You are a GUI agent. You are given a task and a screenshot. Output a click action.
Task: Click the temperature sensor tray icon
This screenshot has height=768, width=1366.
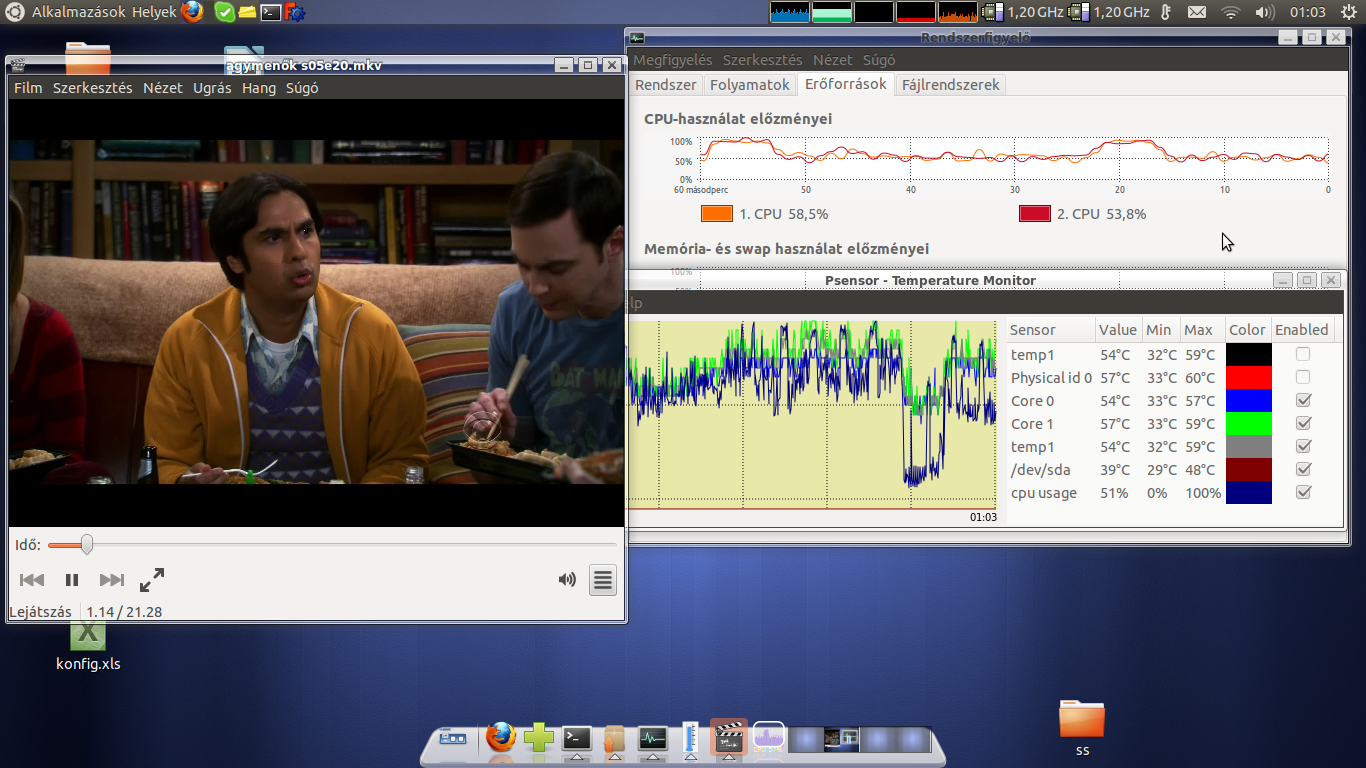pyautogui.click(x=1164, y=12)
